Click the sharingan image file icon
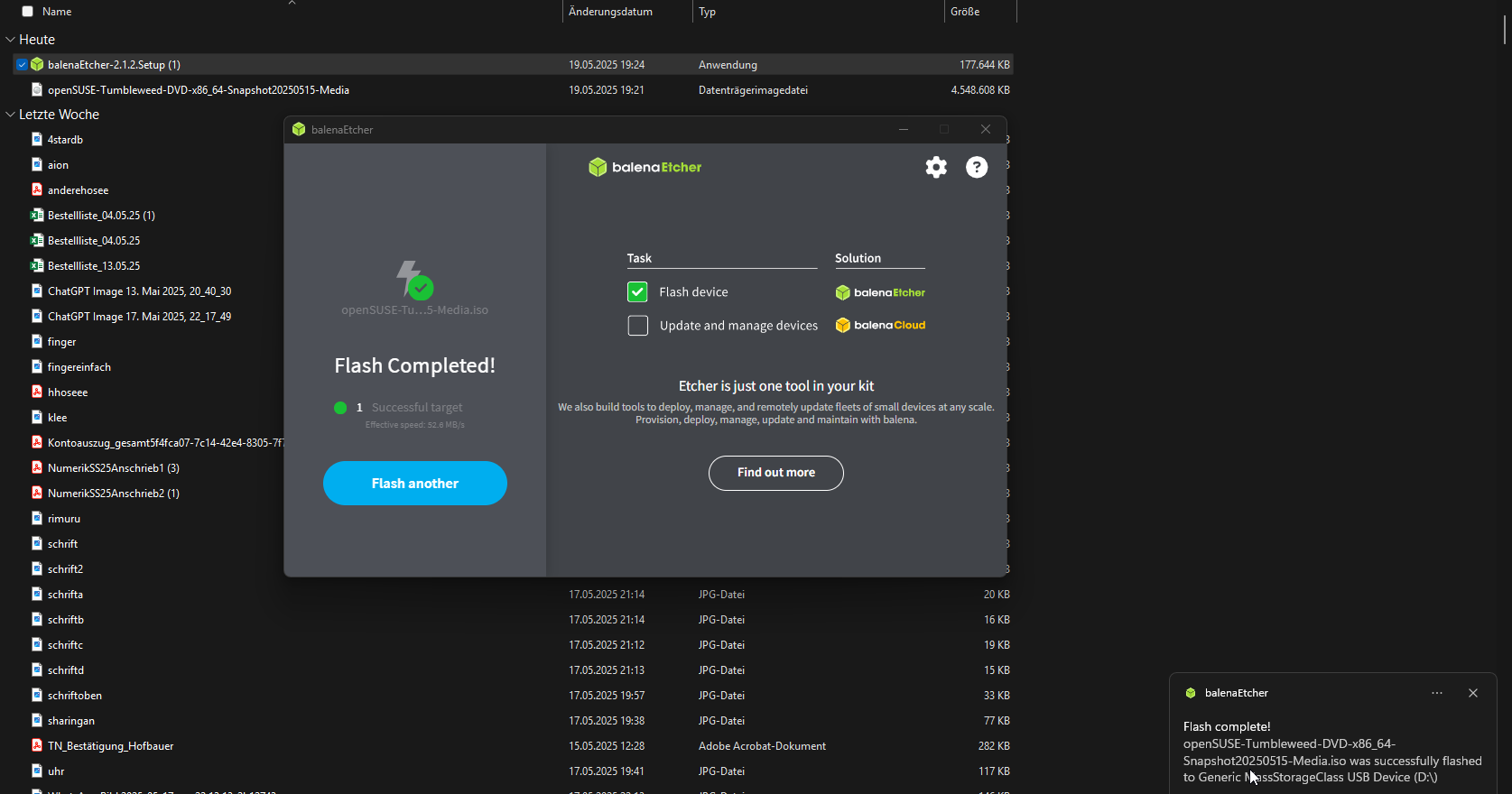The width and height of the screenshot is (1512, 794). pyautogui.click(x=37, y=720)
